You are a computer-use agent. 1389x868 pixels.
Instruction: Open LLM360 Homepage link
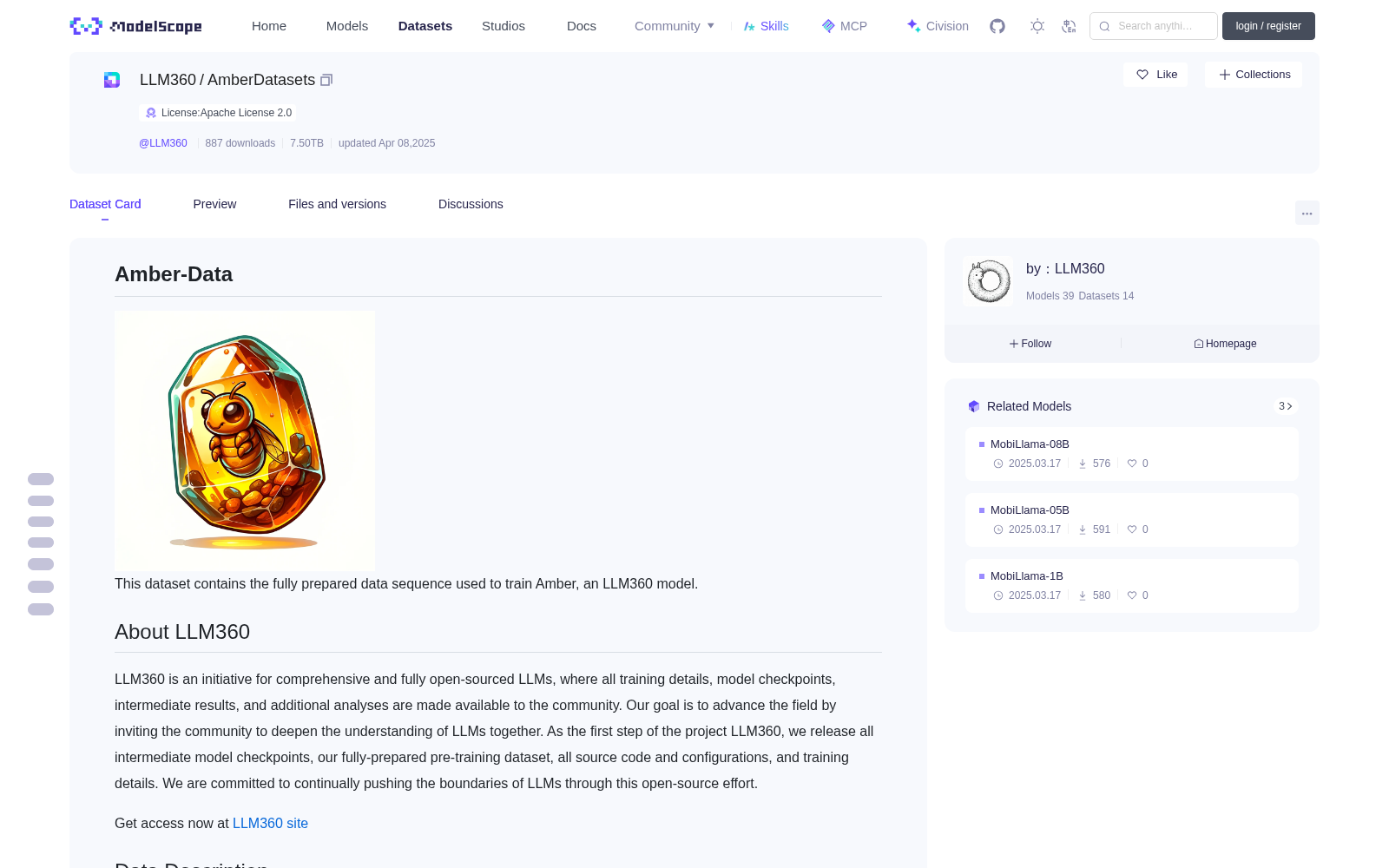point(1225,344)
